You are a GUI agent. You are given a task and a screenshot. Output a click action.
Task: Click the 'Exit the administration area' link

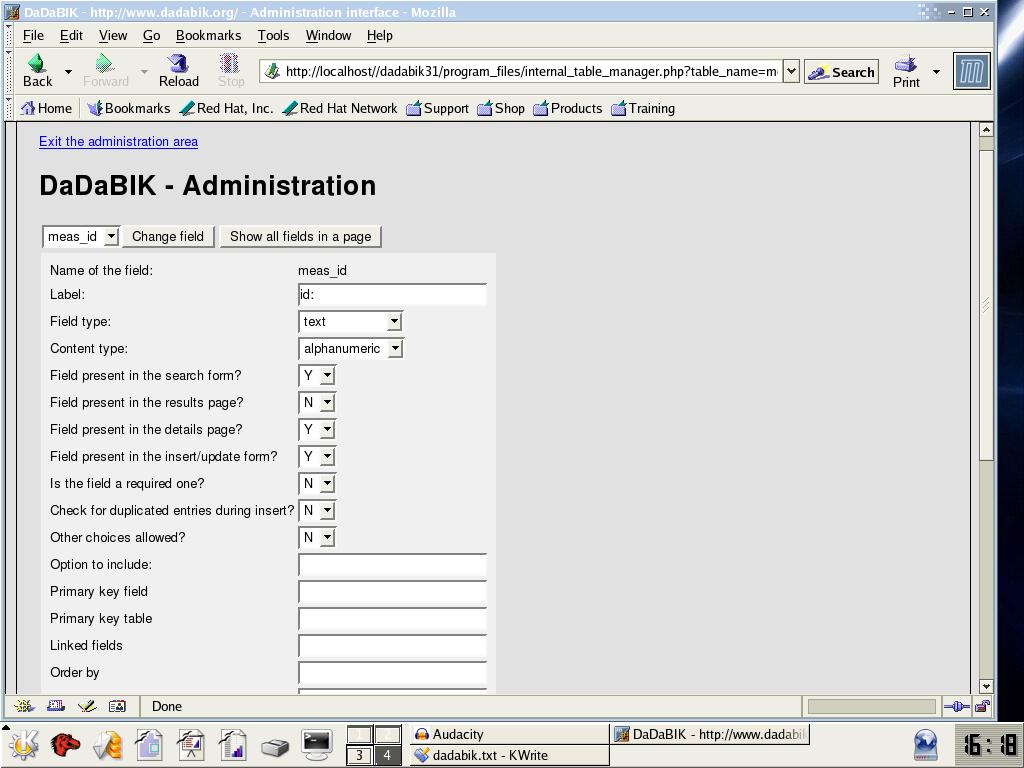(118, 142)
